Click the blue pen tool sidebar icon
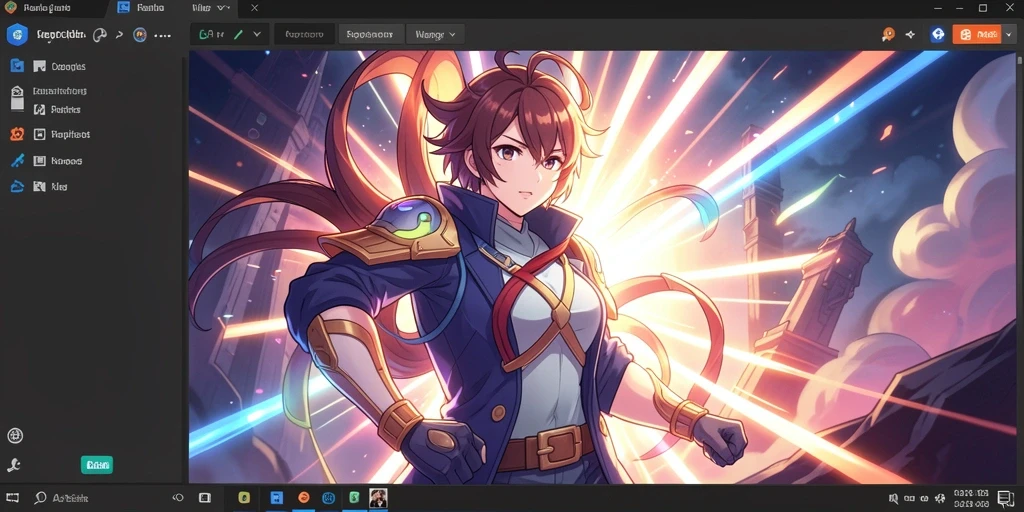Screen dimensions: 1024x512 point(18,161)
